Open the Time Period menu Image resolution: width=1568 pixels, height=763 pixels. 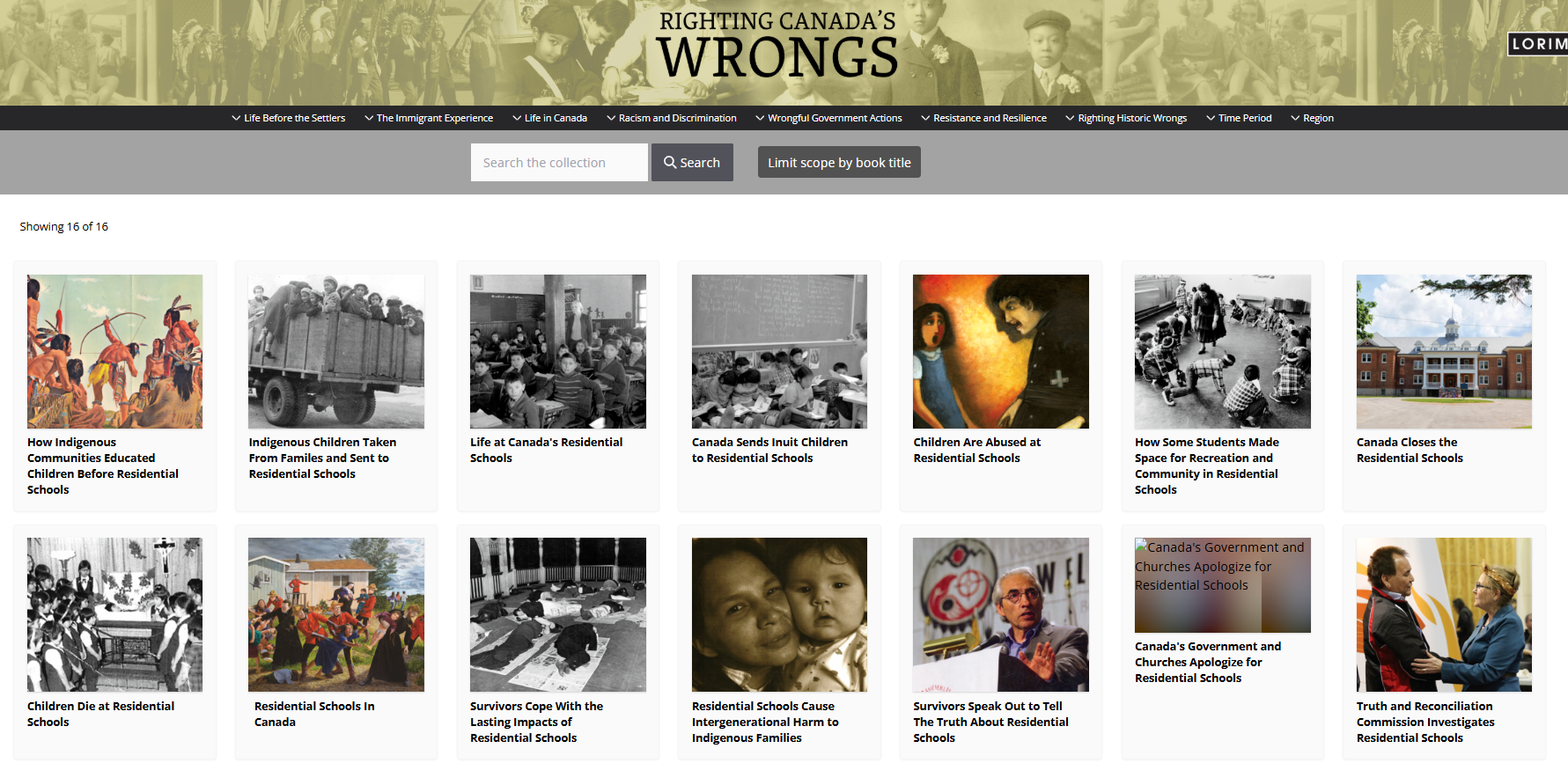pyautogui.click(x=1239, y=118)
